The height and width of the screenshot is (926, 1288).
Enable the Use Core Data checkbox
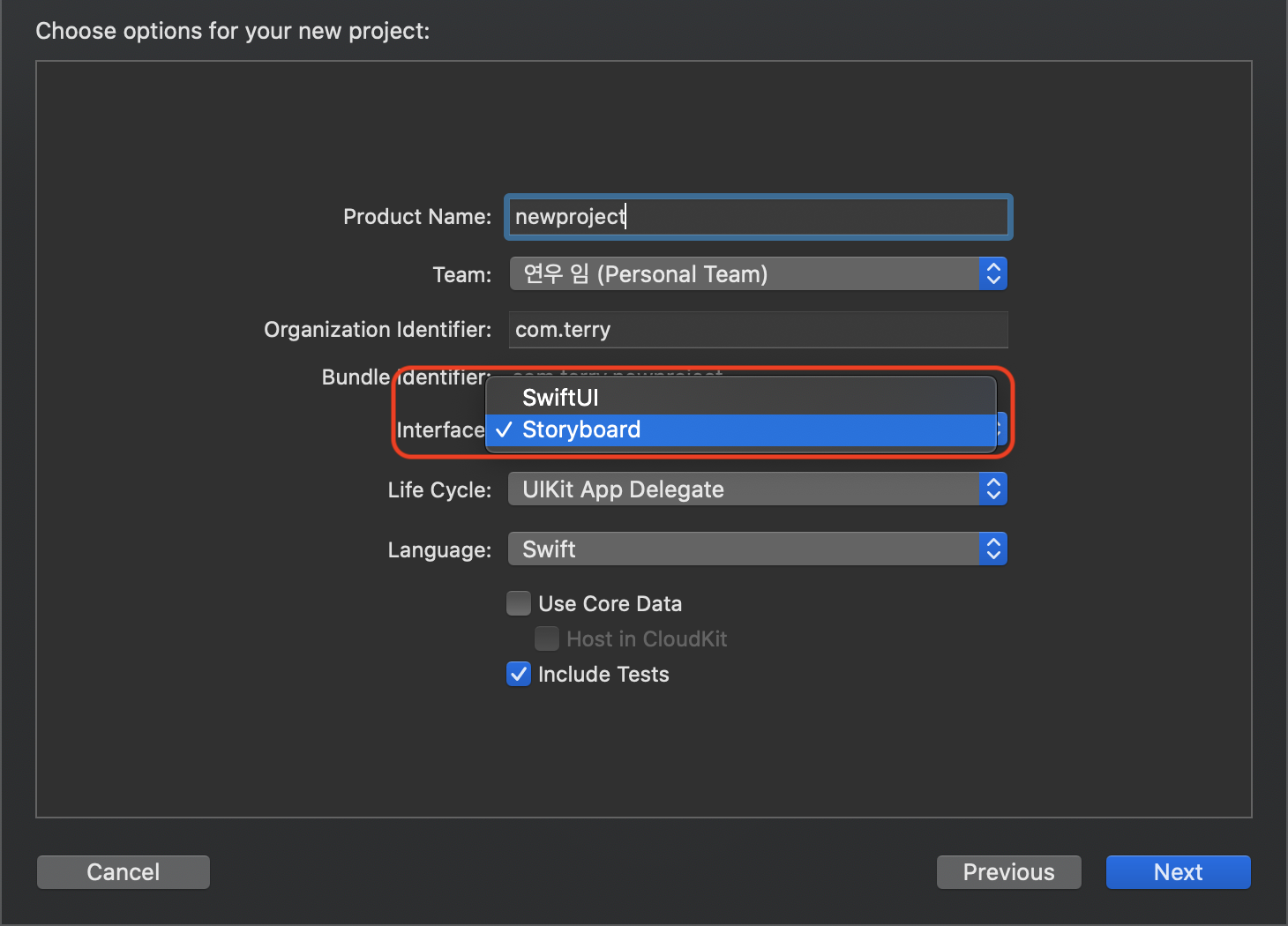coord(519,603)
